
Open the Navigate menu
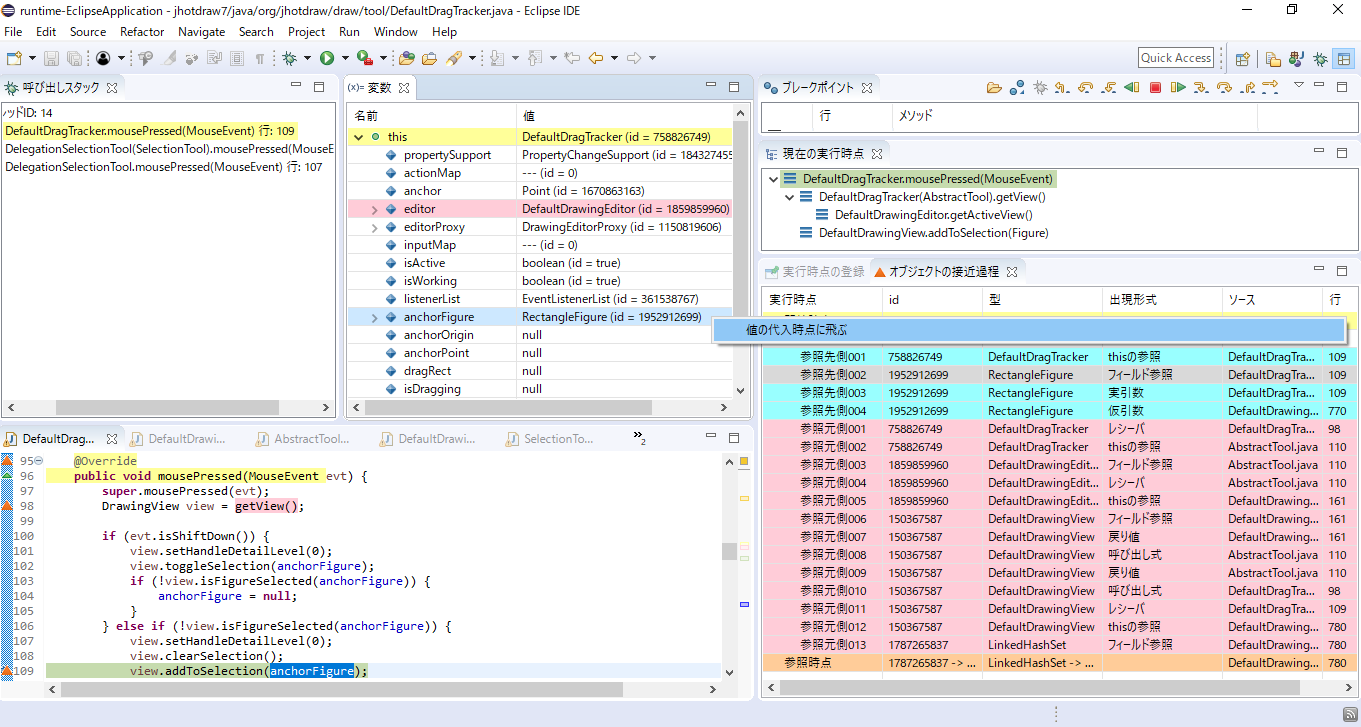pyautogui.click(x=201, y=32)
